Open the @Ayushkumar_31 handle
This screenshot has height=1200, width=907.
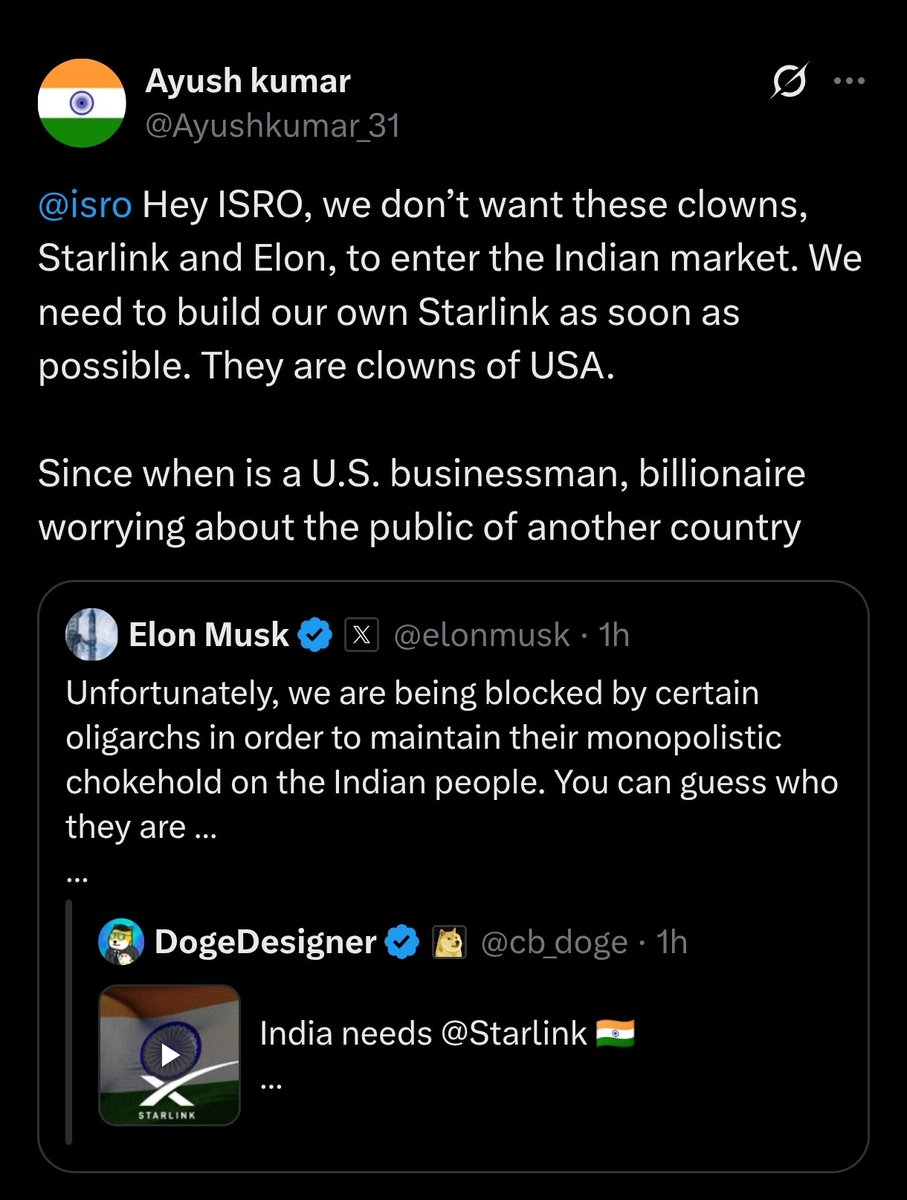point(272,127)
